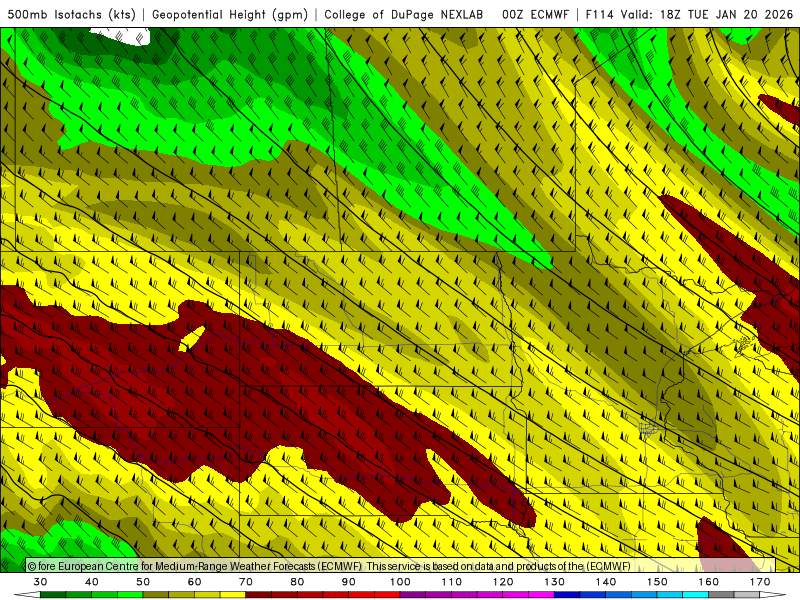Viewport: 800px width, 600px height.
Task: Click the legend value '120'
Action: 503,582
